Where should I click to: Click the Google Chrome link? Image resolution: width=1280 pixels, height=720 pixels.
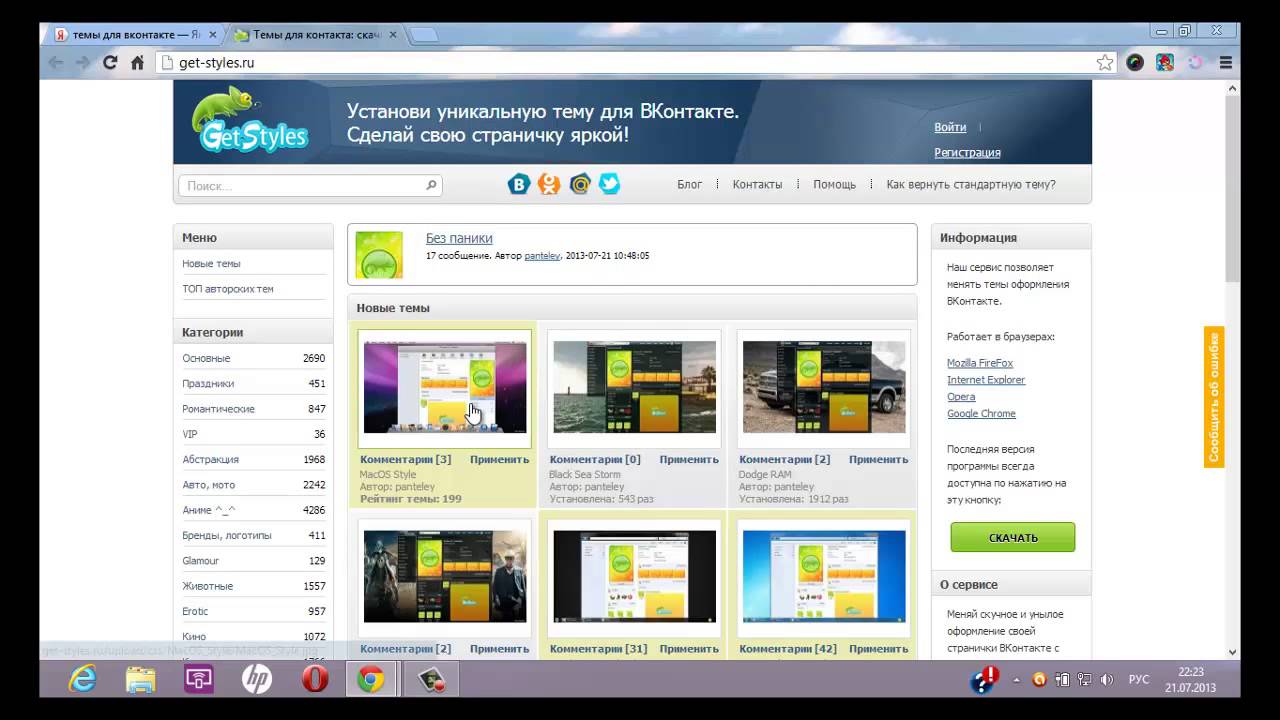[x=981, y=414]
